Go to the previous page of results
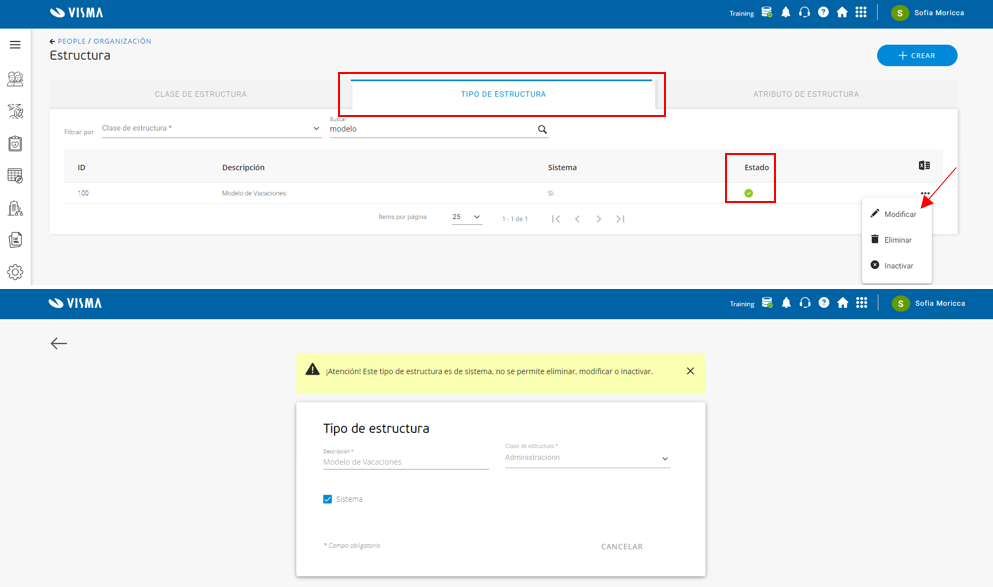993x587 pixels. click(578, 219)
